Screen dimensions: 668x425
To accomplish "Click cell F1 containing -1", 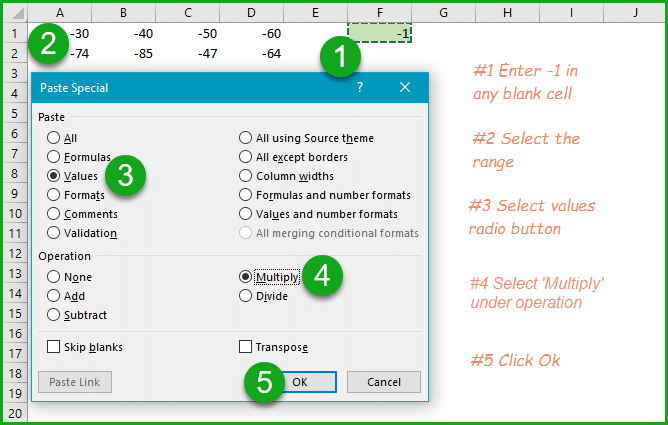I will pos(380,33).
